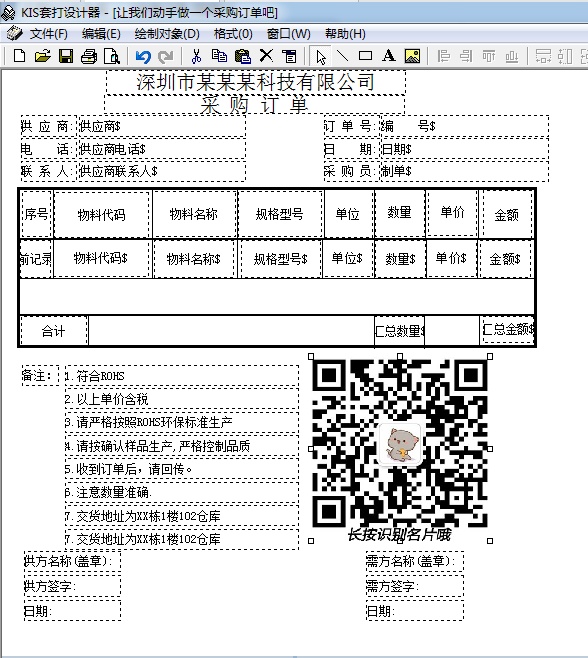
Task: Click the same height sizing icon
Action: (565, 55)
